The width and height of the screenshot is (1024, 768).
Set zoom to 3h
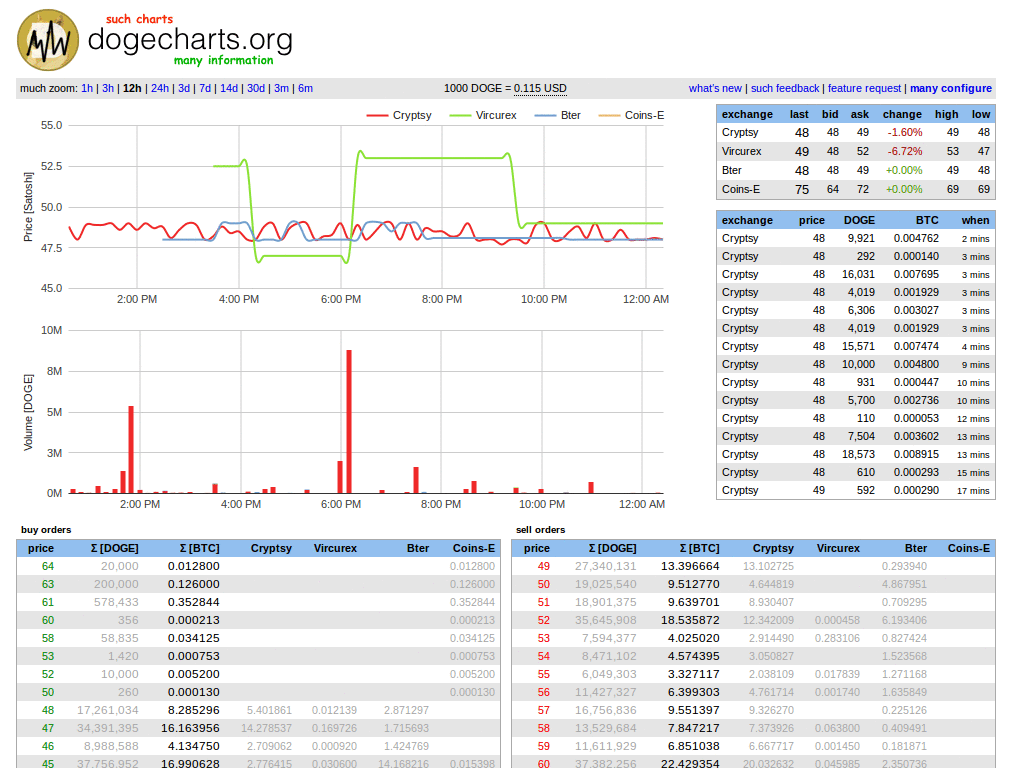coord(108,88)
